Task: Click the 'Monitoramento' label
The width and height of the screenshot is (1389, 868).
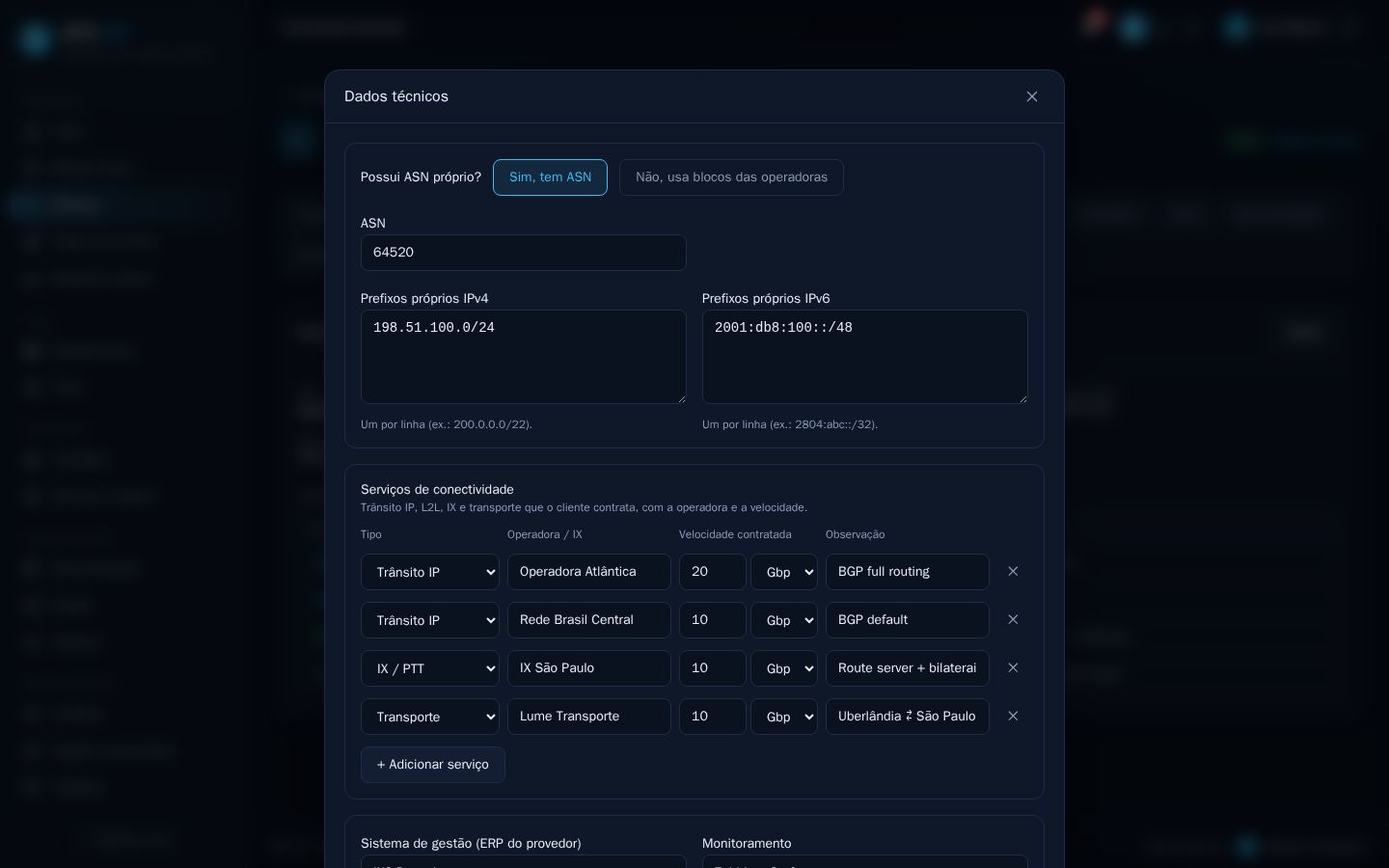Action: (747, 844)
